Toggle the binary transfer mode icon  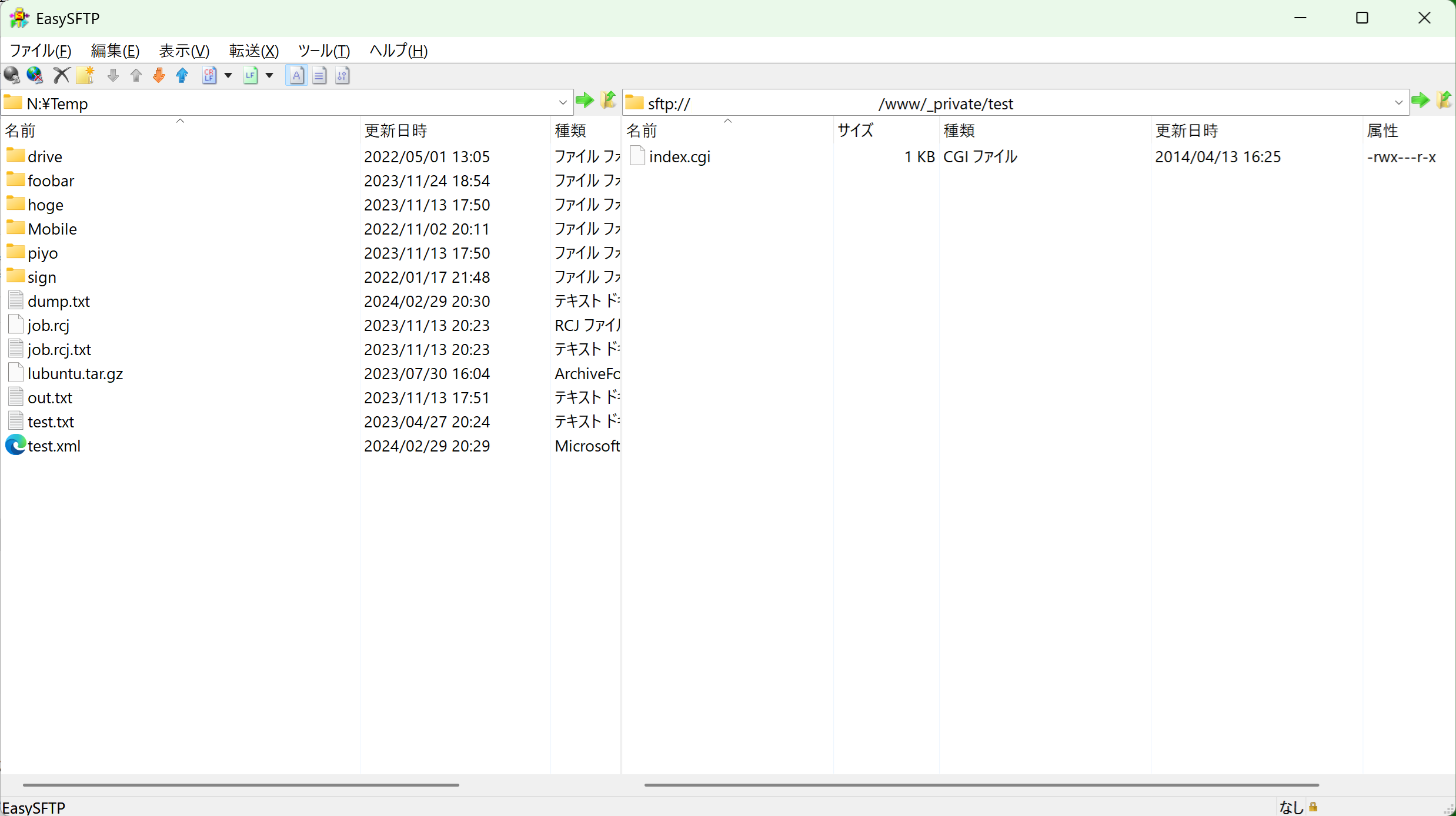click(x=342, y=75)
